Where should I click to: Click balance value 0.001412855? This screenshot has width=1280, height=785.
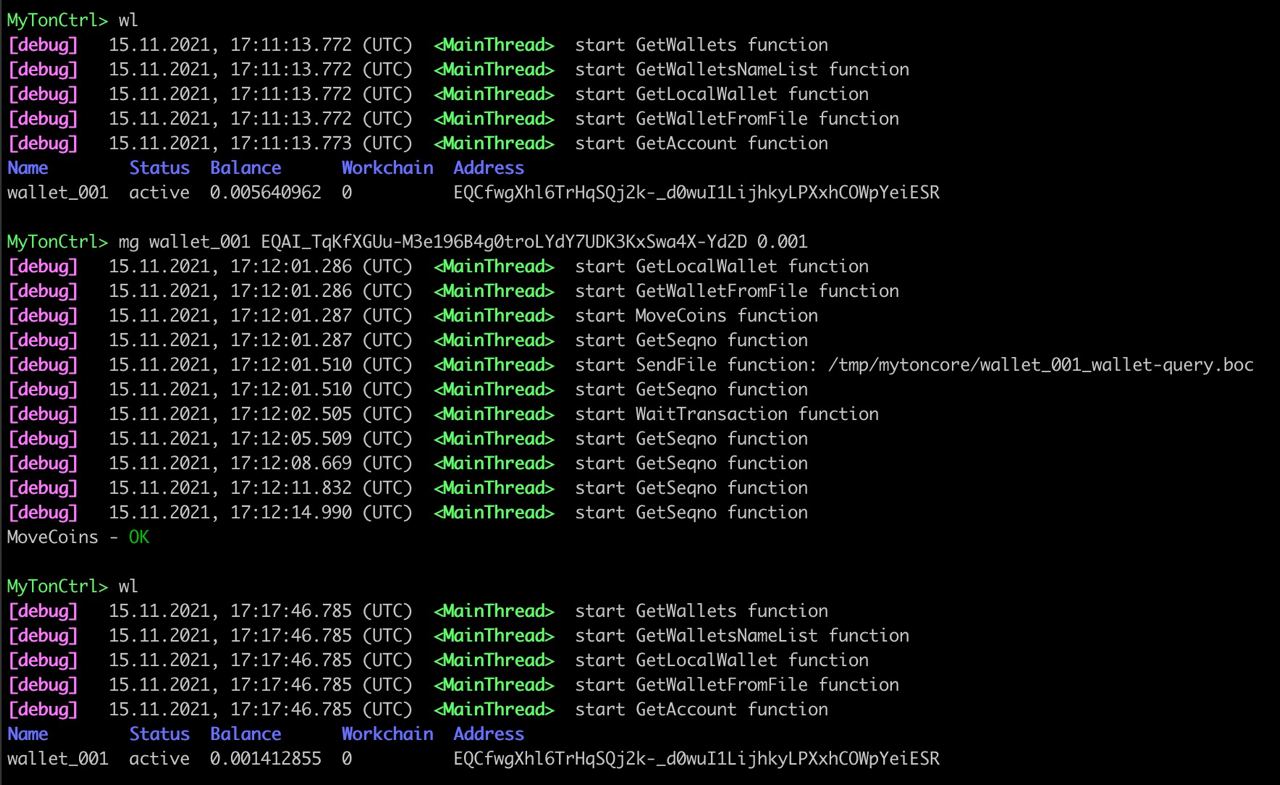click(266, 758)
